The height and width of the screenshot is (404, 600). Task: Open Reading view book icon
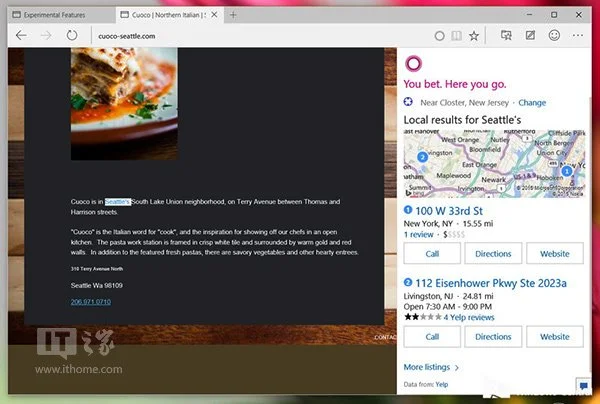(x=456, y=36)
